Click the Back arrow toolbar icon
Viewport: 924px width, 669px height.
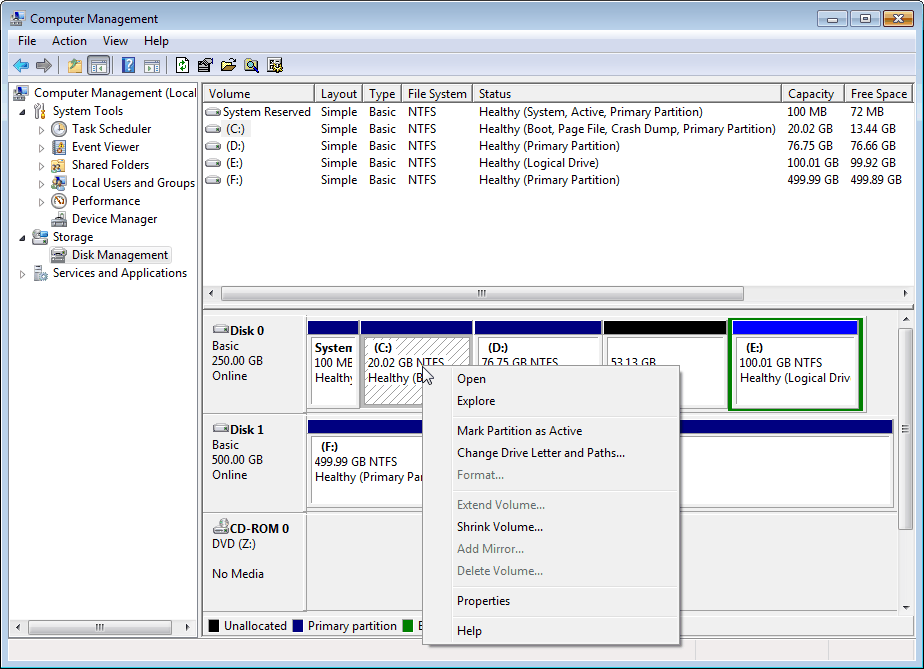pos(21,65)
